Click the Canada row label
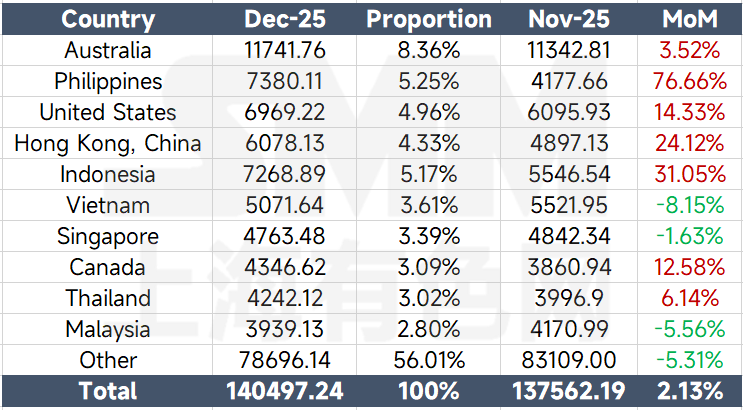The height and width of the screenshot is (410, 743). pyautogui.click(x=108, y=267)
